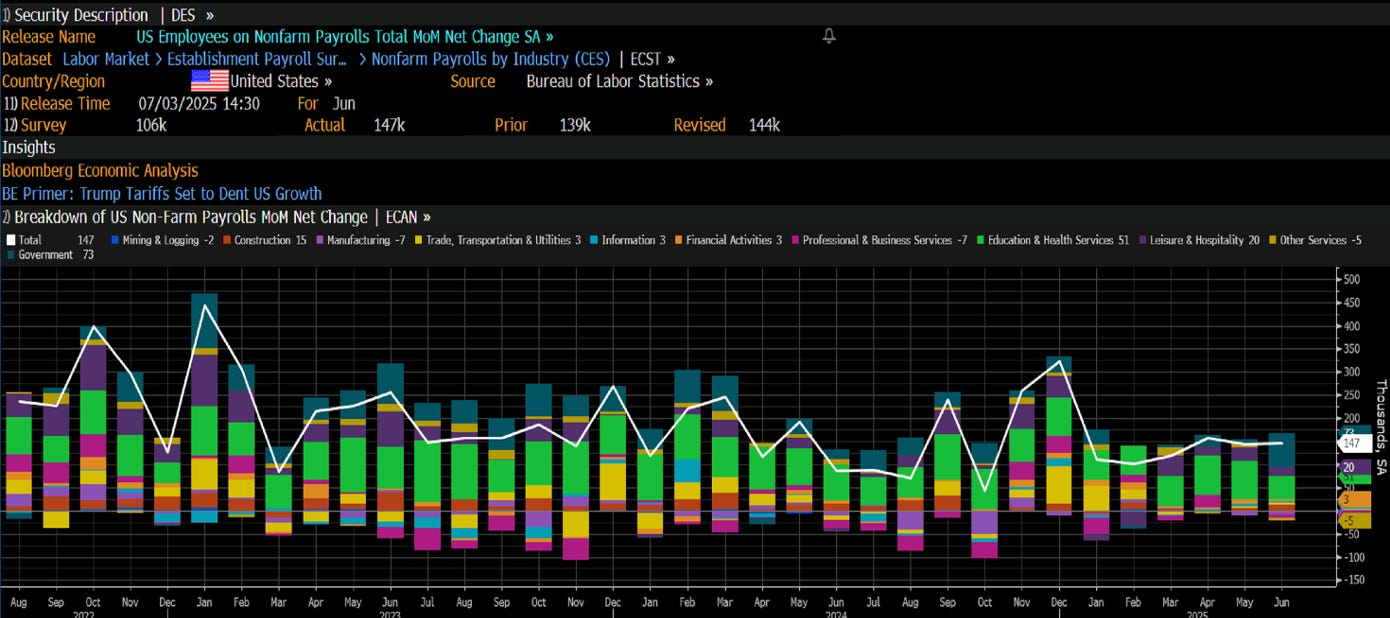Select the Labor Market breadcrumb
This screenshot has height=618, width=1390.
click(x=107, y=59)
